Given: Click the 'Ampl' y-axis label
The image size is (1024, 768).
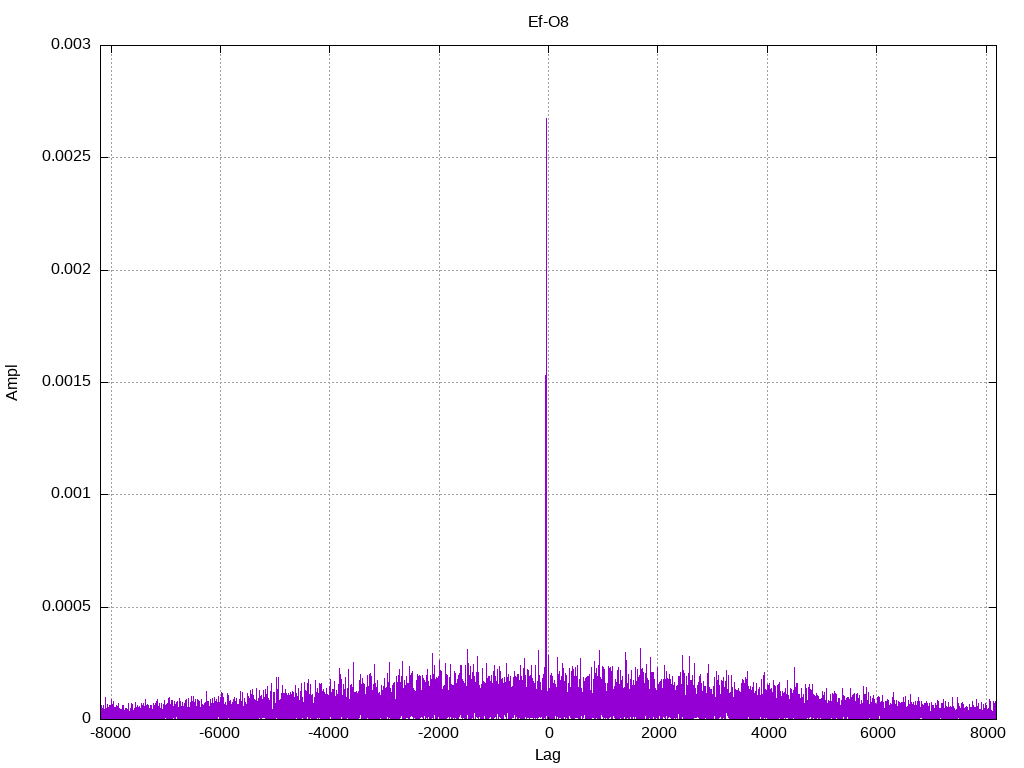Looking at the screenshot, I should pos(12,383).
